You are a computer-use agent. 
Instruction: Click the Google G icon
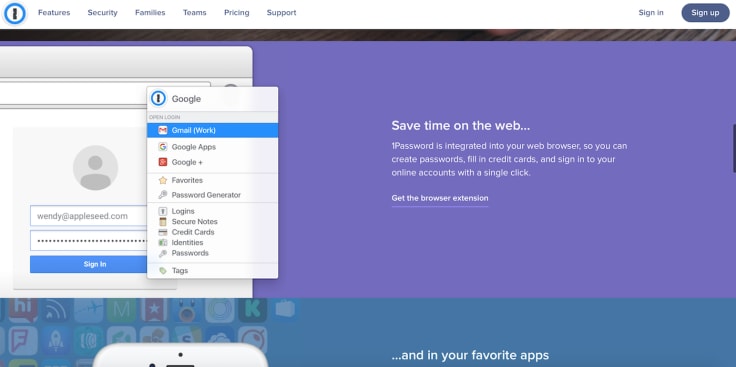[163, 147]
